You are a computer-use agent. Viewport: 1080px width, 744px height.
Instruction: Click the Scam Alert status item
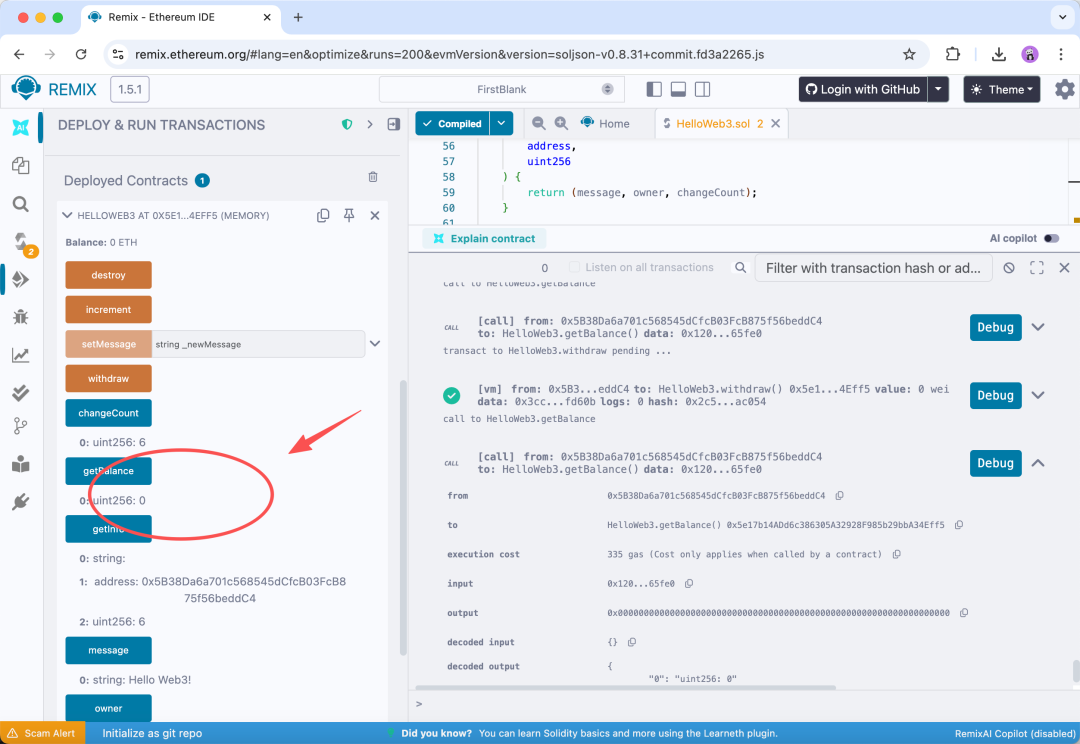42,733
